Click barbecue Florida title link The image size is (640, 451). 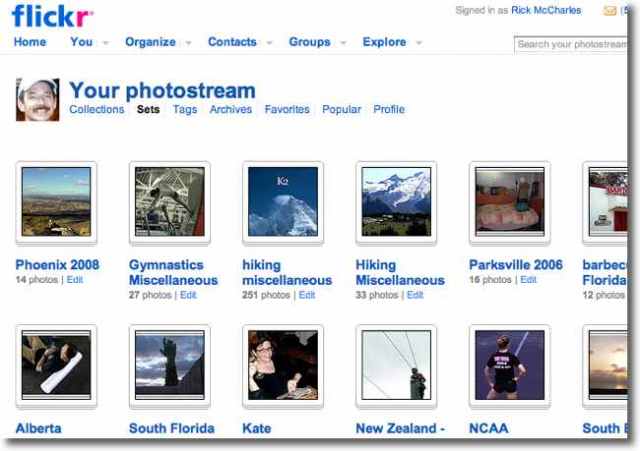pyautogui.click(x=605, y=273)
